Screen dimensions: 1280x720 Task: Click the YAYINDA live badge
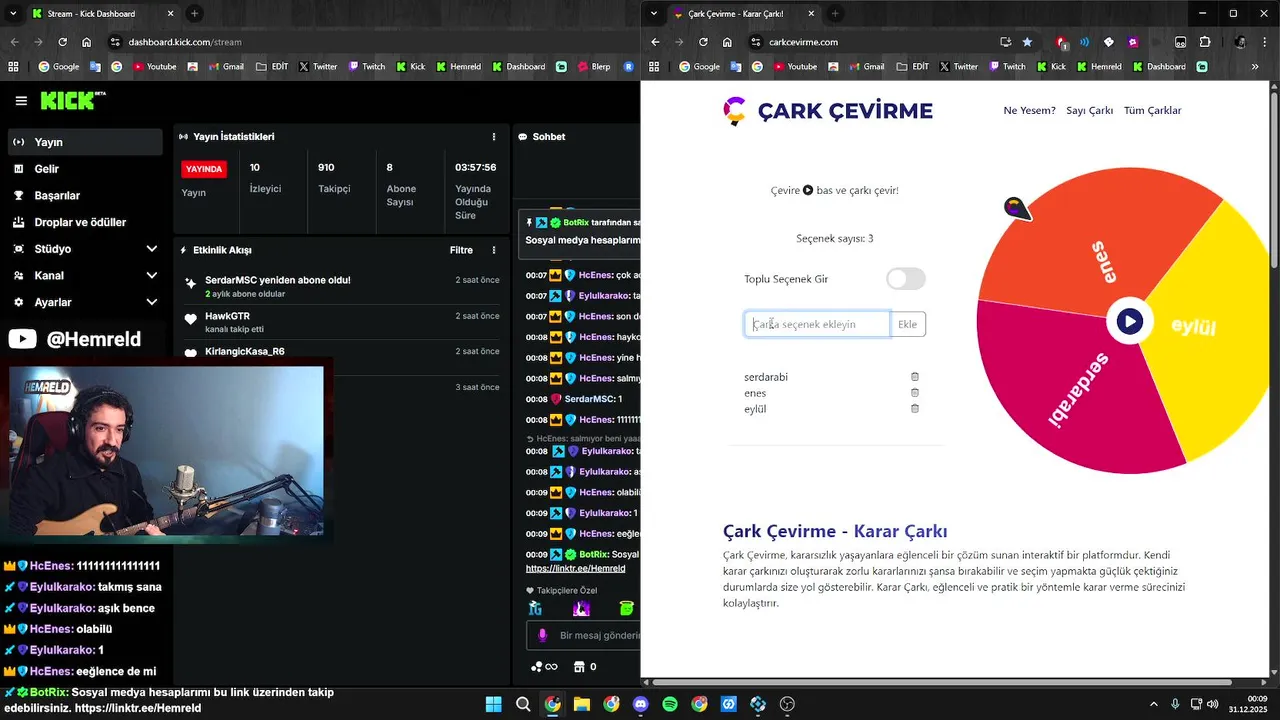pyautogui.click(x=204, y=169)
